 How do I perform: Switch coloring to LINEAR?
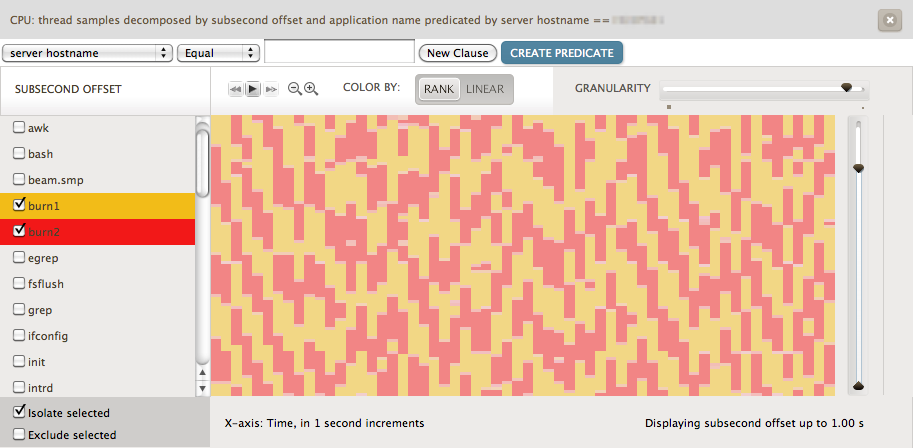(x=485, y=89)
